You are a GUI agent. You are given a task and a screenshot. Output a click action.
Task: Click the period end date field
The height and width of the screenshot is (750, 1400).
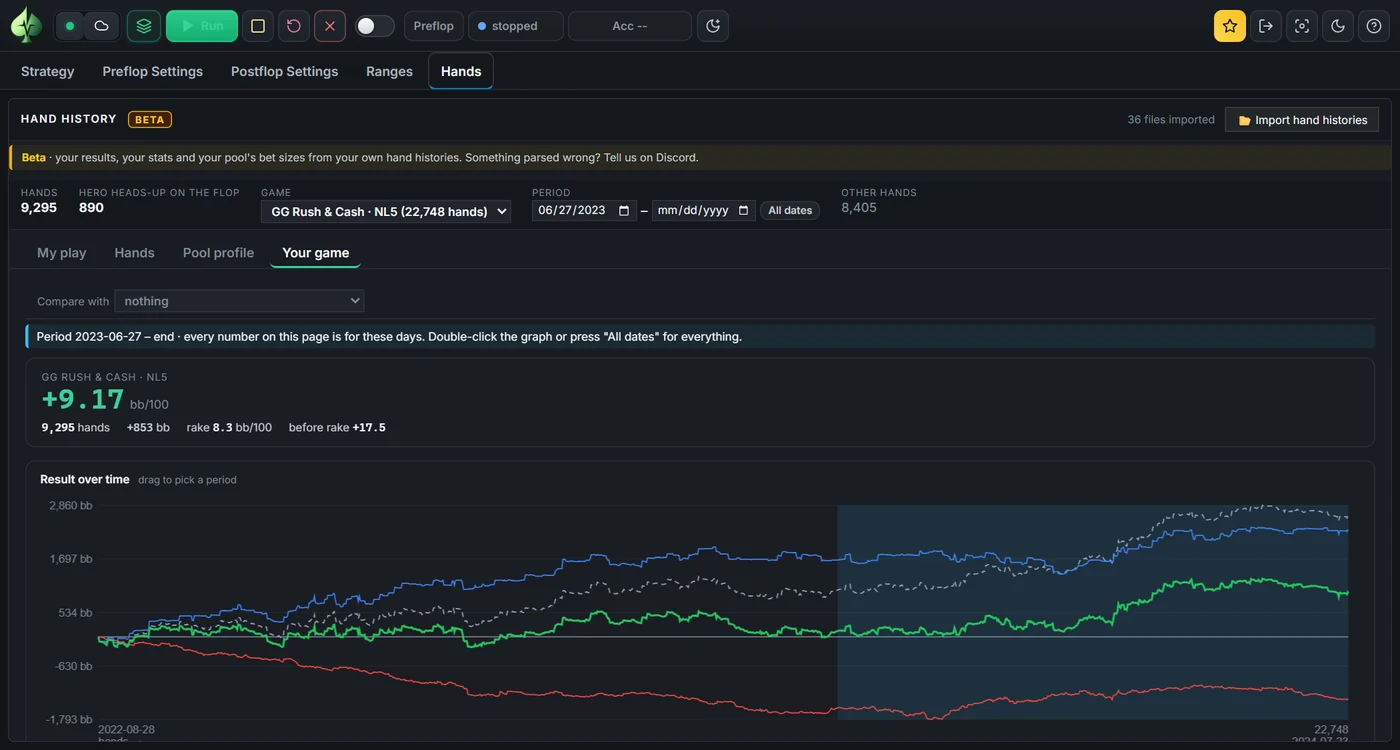tap(704, 211)
